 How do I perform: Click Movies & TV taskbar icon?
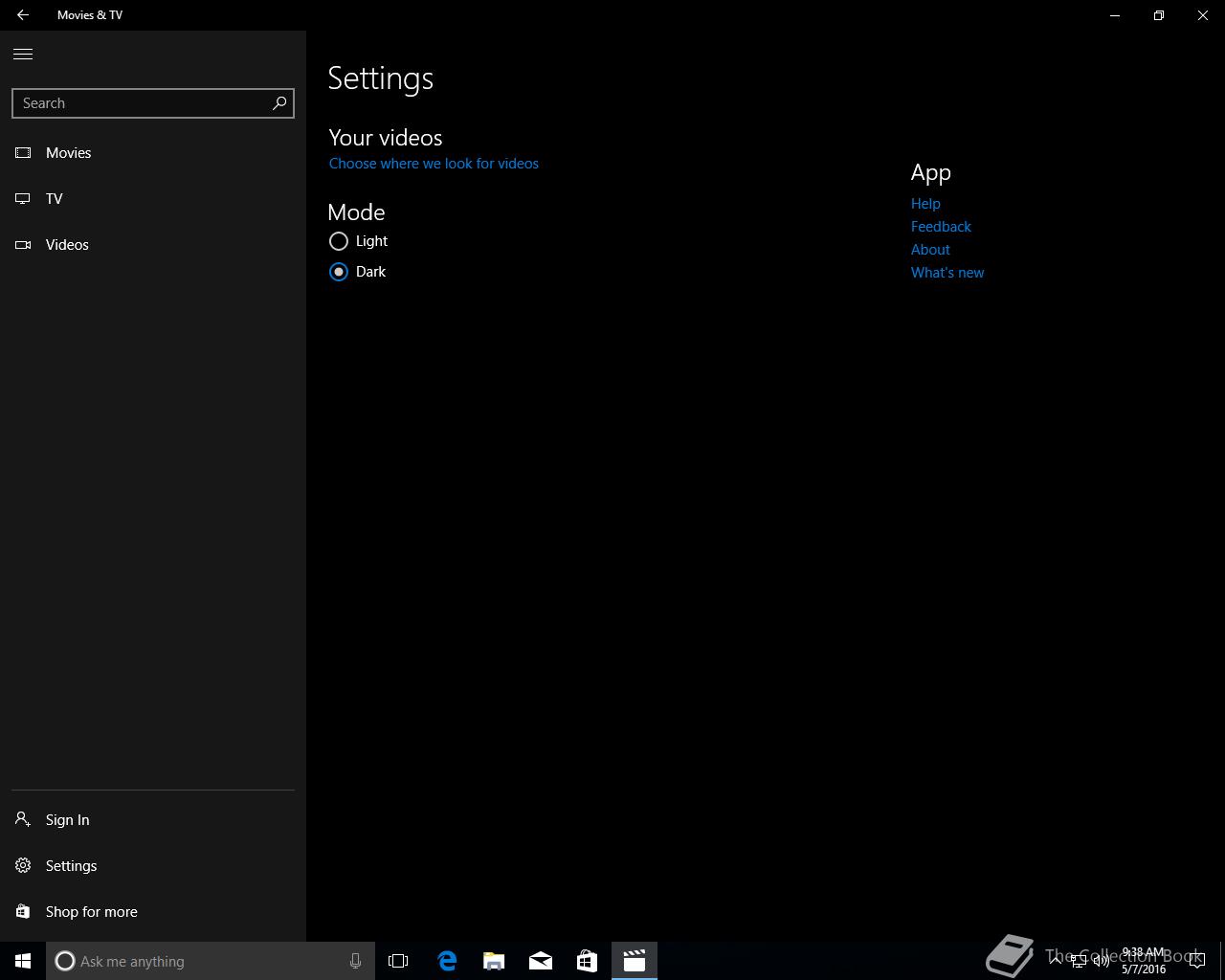635,961
